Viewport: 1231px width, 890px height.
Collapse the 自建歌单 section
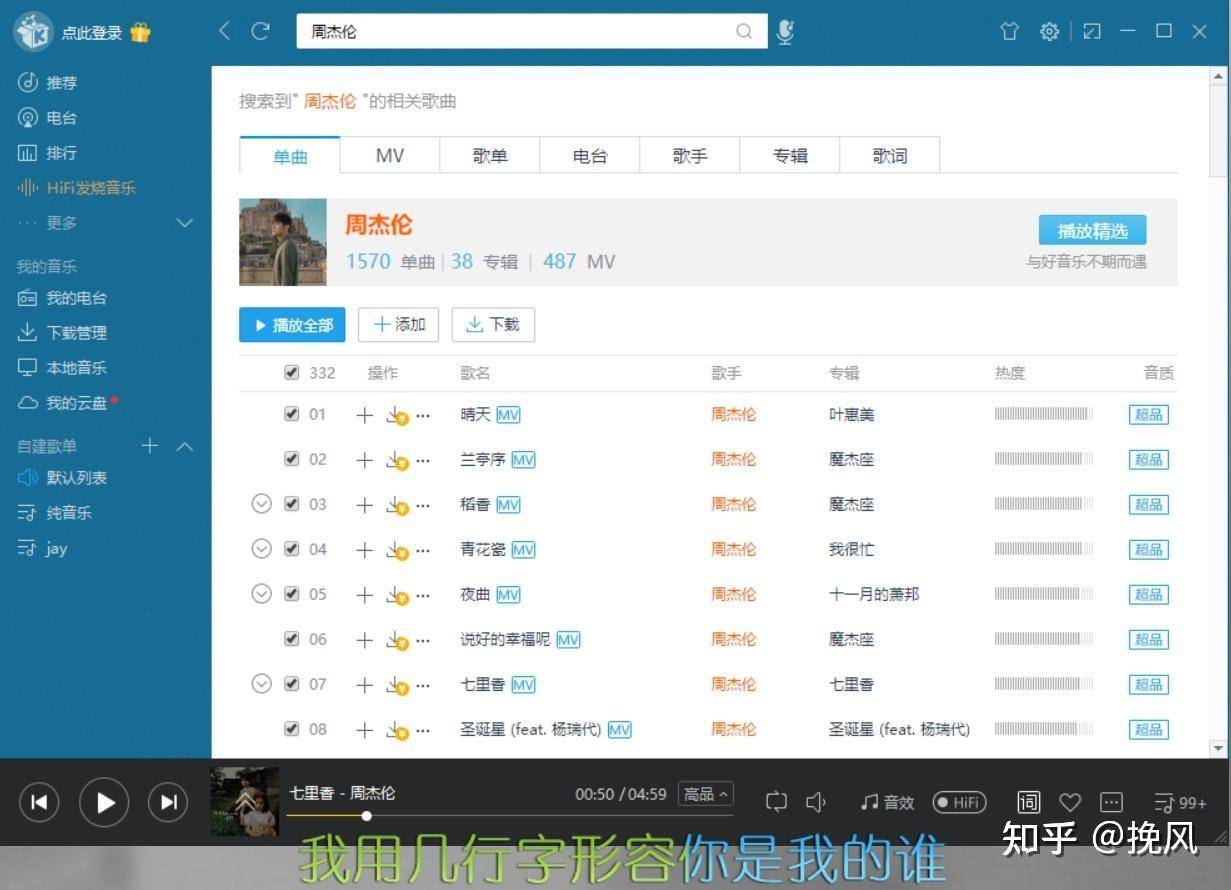pos(185,446)
